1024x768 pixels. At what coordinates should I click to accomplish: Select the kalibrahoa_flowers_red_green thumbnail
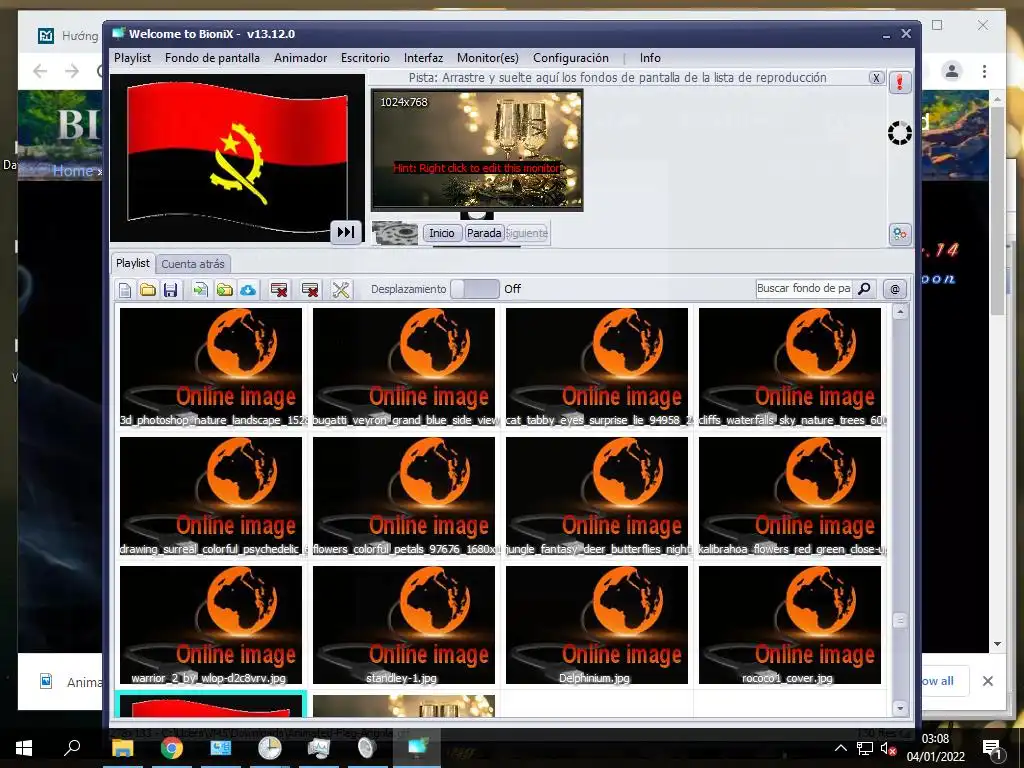tap(790, 496)
